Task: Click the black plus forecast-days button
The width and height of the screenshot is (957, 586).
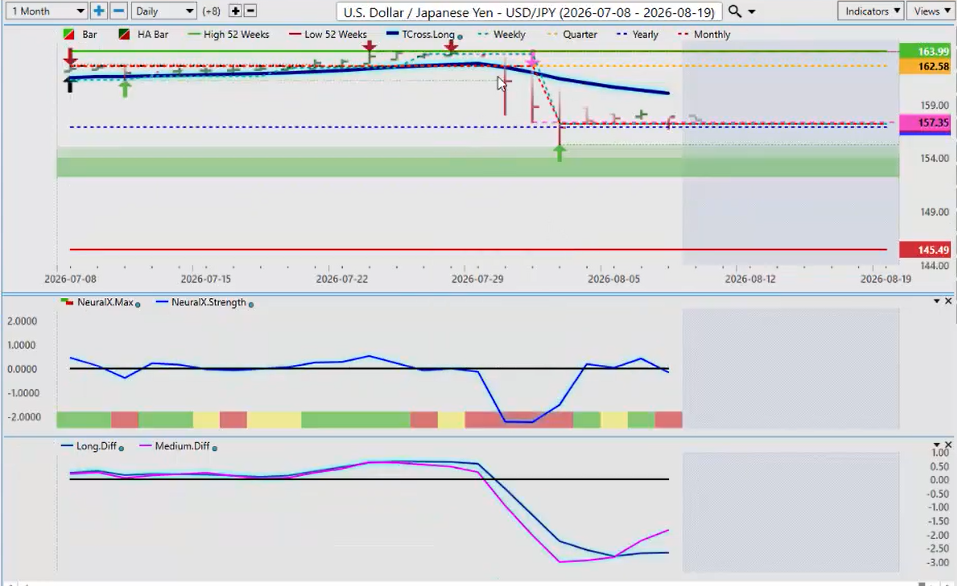Action: [x=235, y=11]
